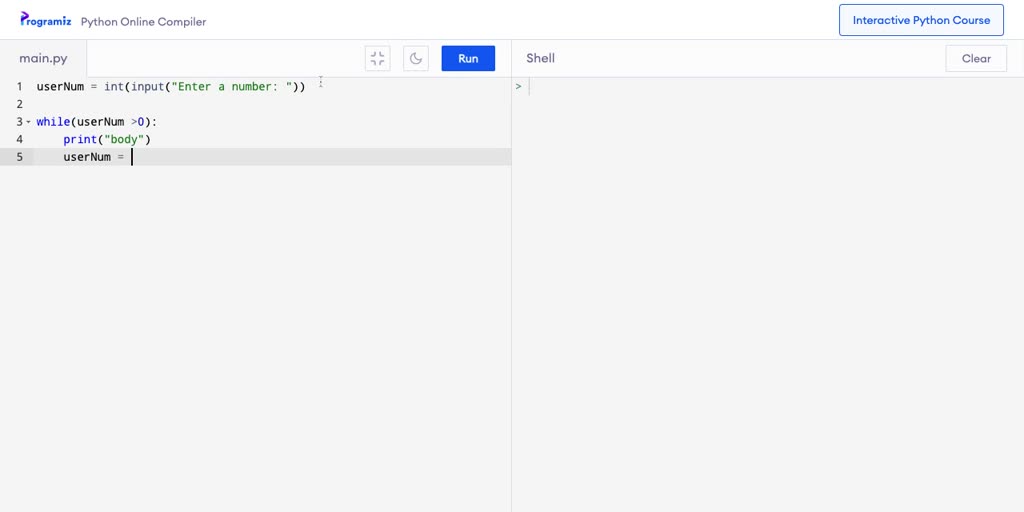The width and height of the screenshot is (1024, 512).
Task: Click line number 4 in gutter
Action: point(19,139)
